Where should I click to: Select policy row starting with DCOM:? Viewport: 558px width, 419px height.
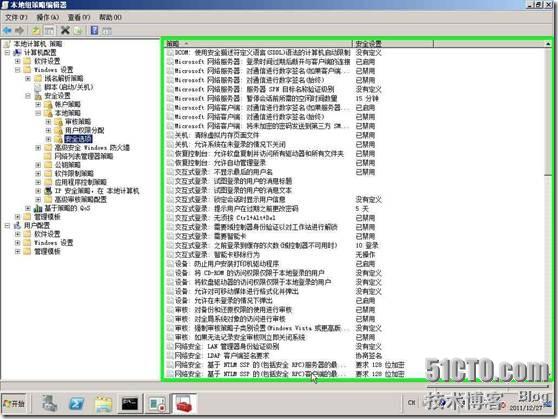tap(259, 53)
